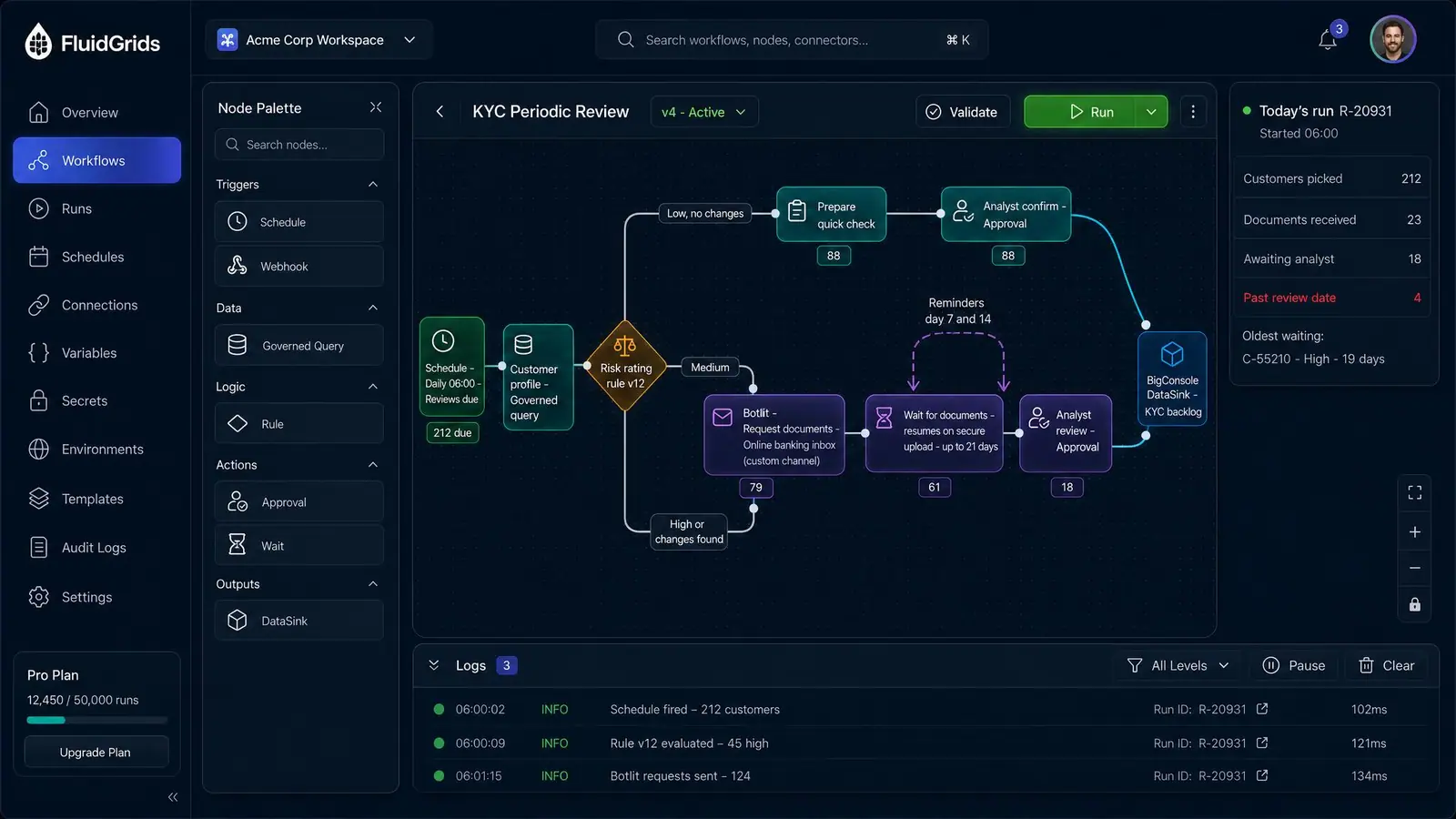Viewport: 1456px width, 819px height.
Task: Collapse the Actions section
Action: [372, 465]
